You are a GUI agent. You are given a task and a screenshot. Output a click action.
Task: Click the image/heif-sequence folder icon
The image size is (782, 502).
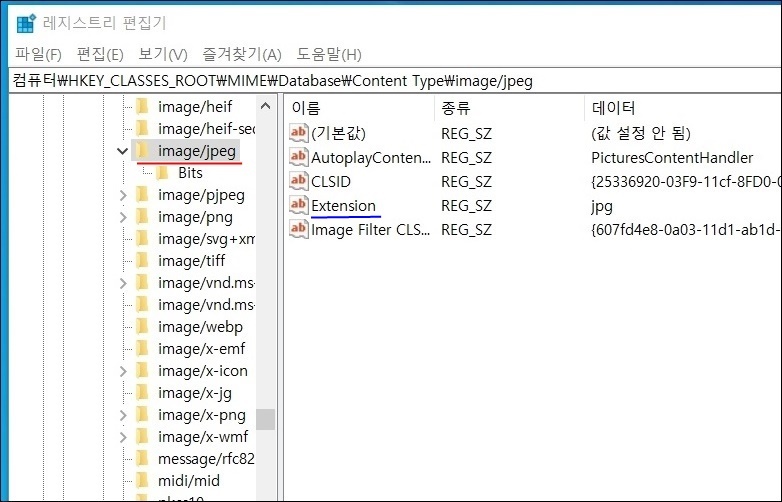(x=143, y=129)
